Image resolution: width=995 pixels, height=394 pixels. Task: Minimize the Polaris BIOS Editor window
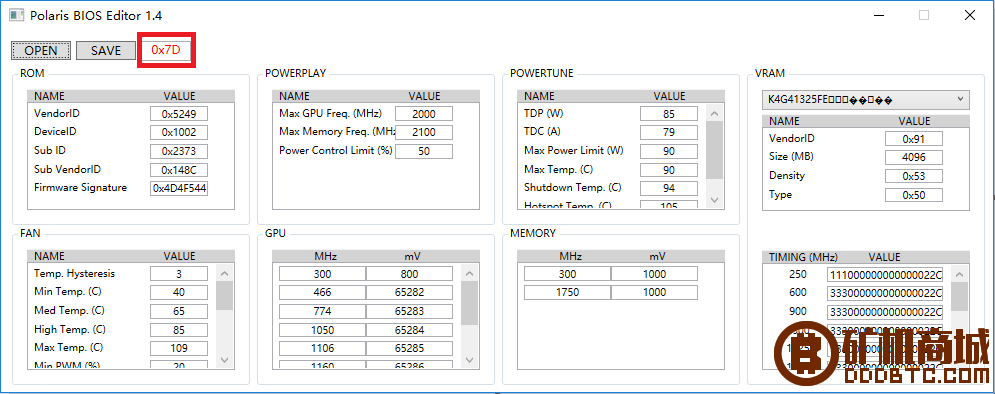pyautogui.click(x=880, y=15)
